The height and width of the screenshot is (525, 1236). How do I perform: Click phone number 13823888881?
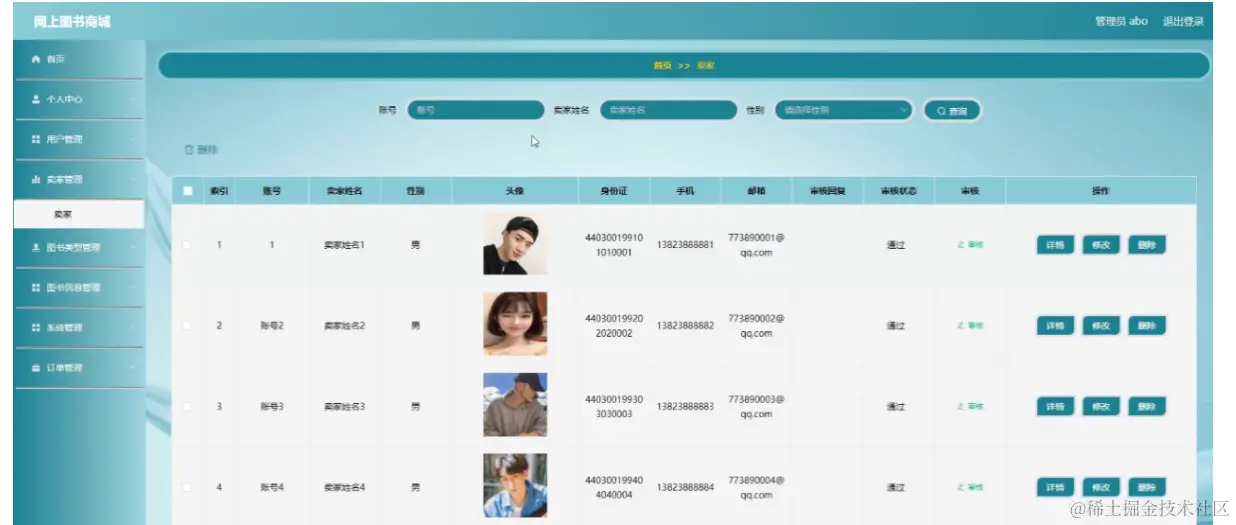(685, 245)
